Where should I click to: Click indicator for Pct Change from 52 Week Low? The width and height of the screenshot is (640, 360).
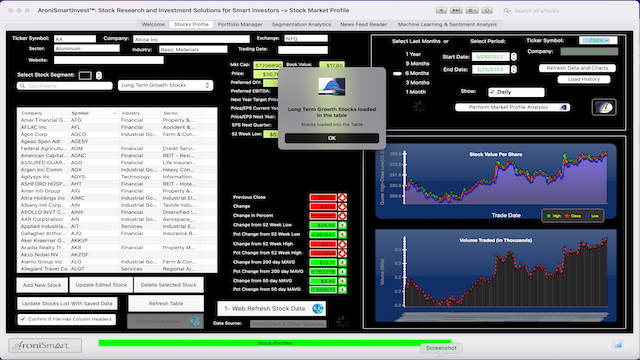click(342, 235)
